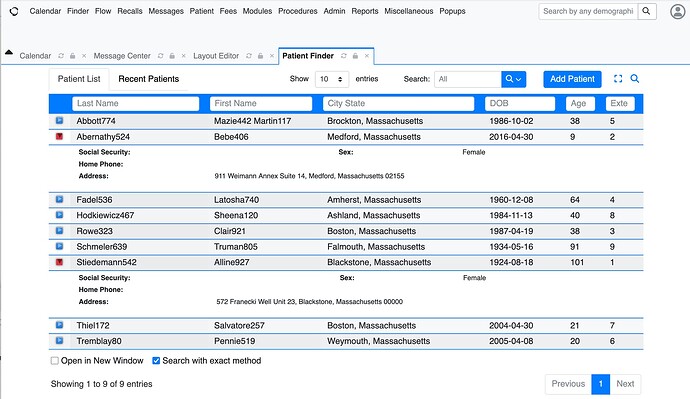The image size is (690, 399).
Task: Open the Procedures menu
Action: coord(297,11)
